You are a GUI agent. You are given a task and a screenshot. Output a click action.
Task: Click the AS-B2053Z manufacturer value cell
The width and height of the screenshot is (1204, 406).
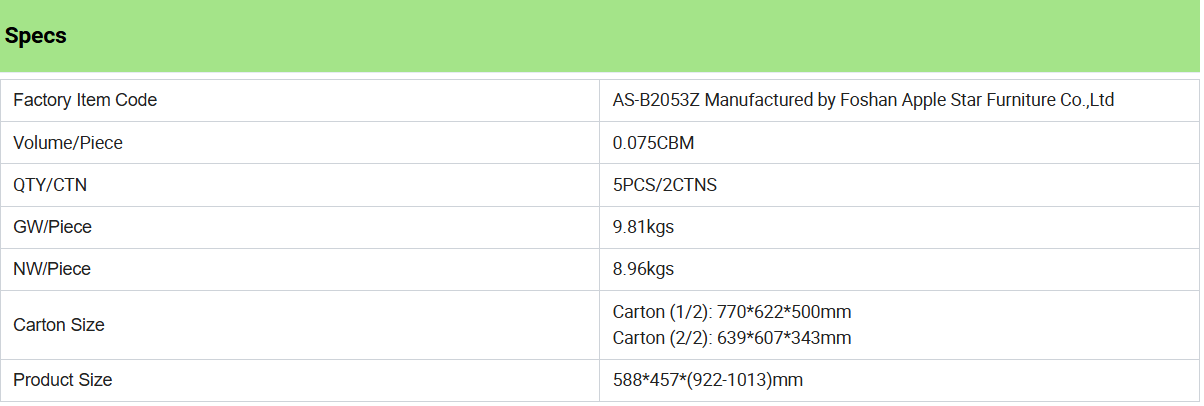click(900, 101)
